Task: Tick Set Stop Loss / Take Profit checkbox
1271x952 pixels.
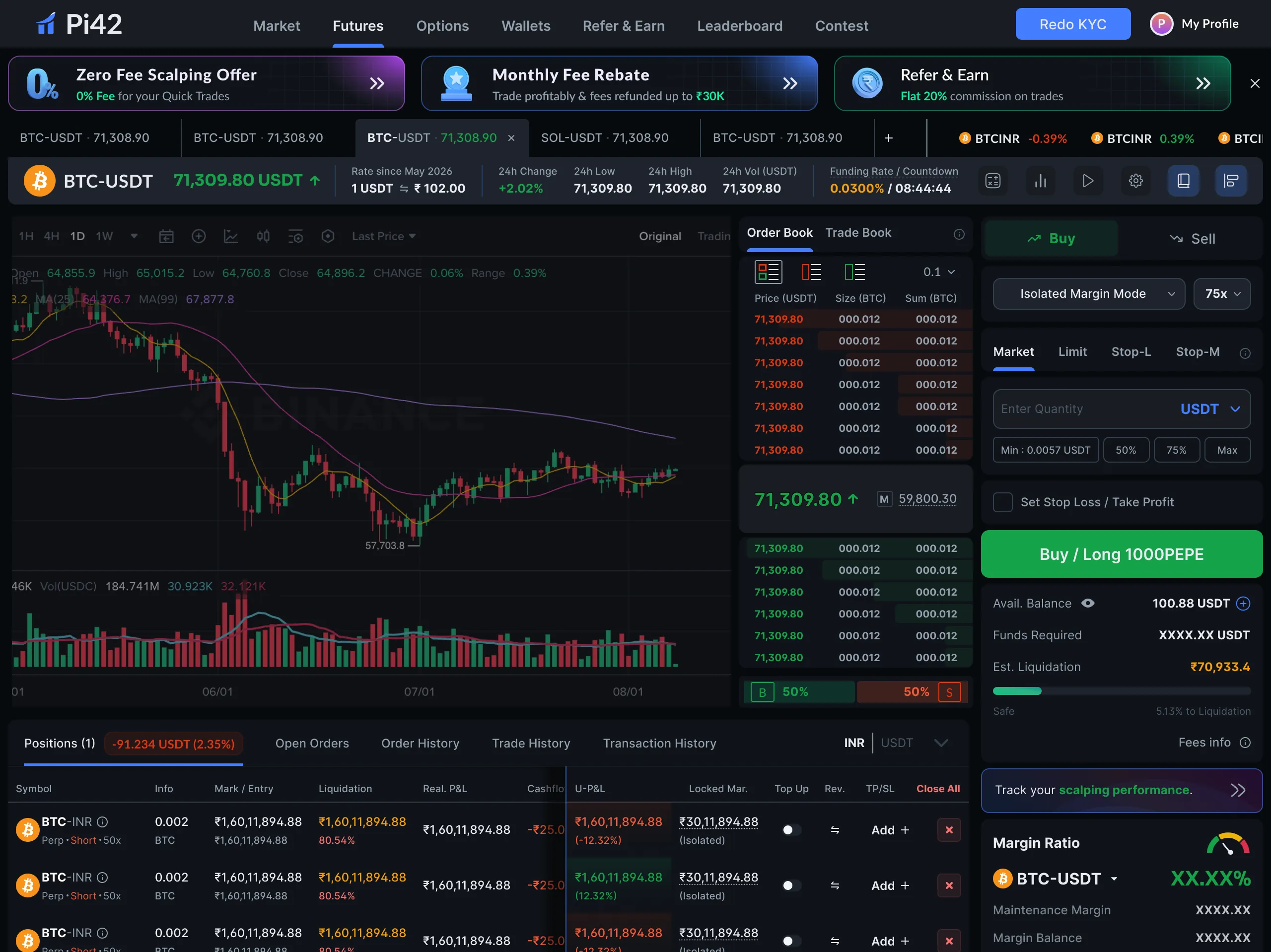Action: coord(1003,502)
